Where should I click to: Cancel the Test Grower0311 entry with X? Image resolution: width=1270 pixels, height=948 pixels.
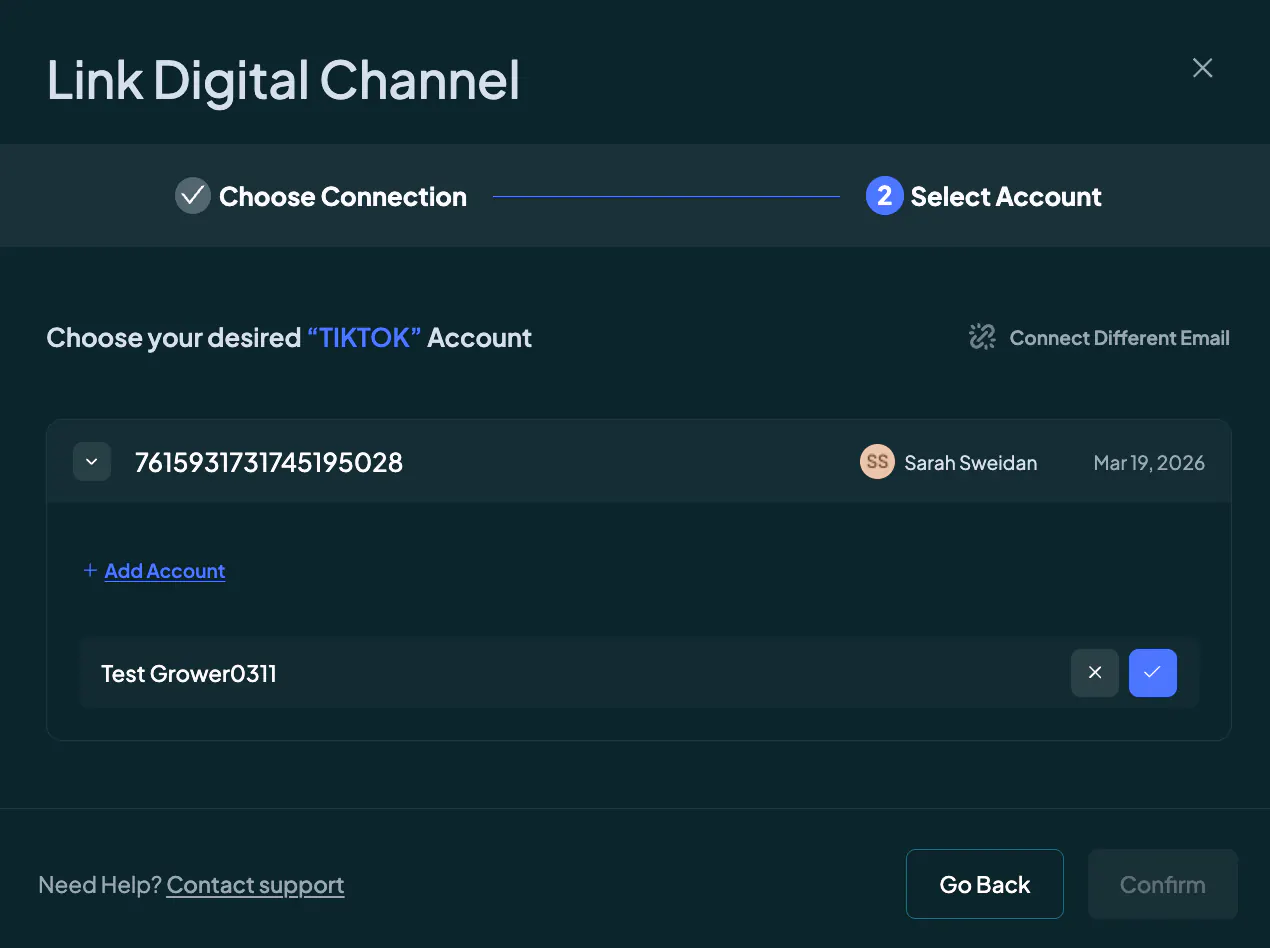pyautogui.click(x=1095, y=673)
